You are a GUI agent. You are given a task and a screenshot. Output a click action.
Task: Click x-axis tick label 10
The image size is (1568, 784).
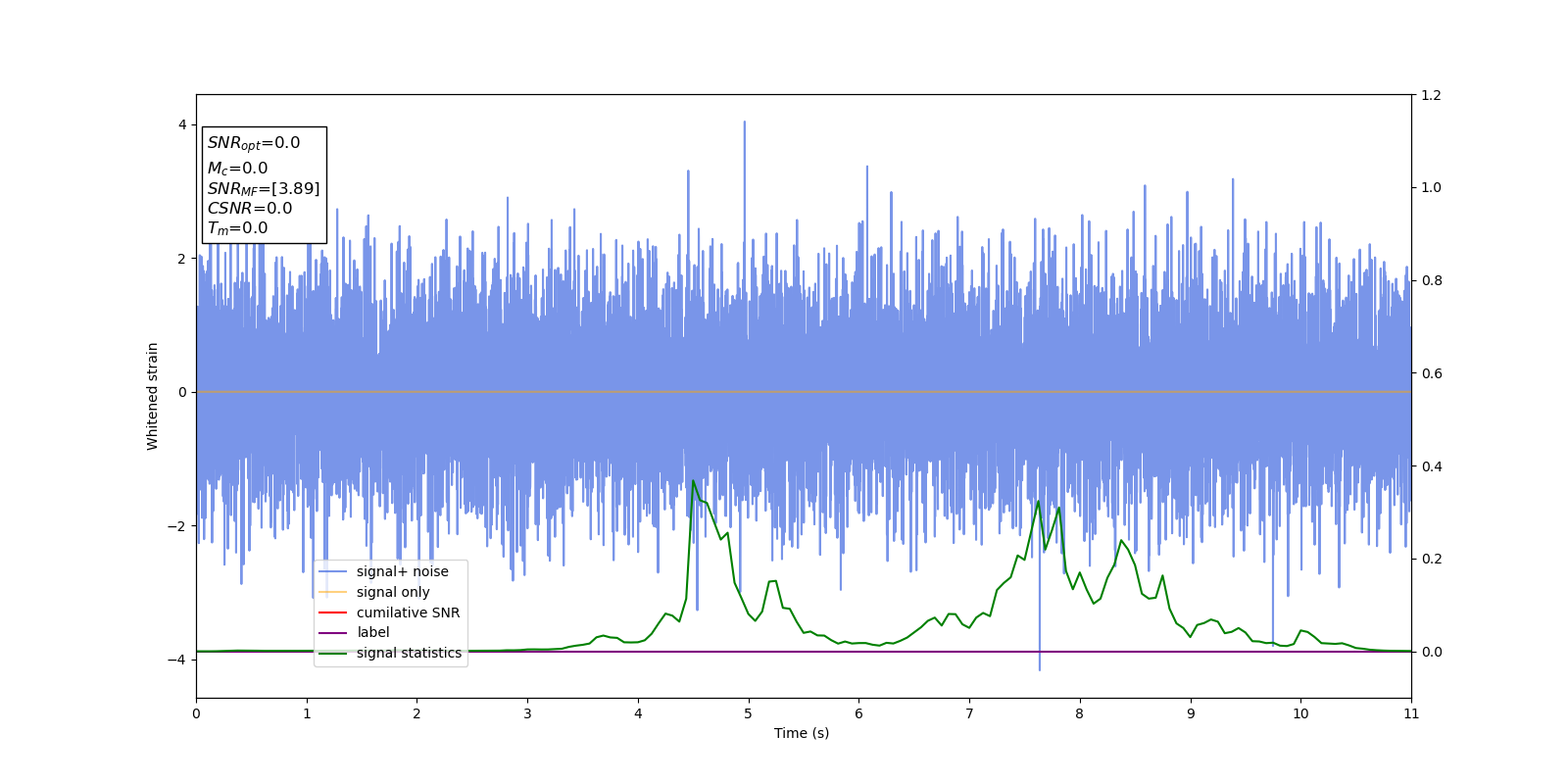click(1300, 713)
